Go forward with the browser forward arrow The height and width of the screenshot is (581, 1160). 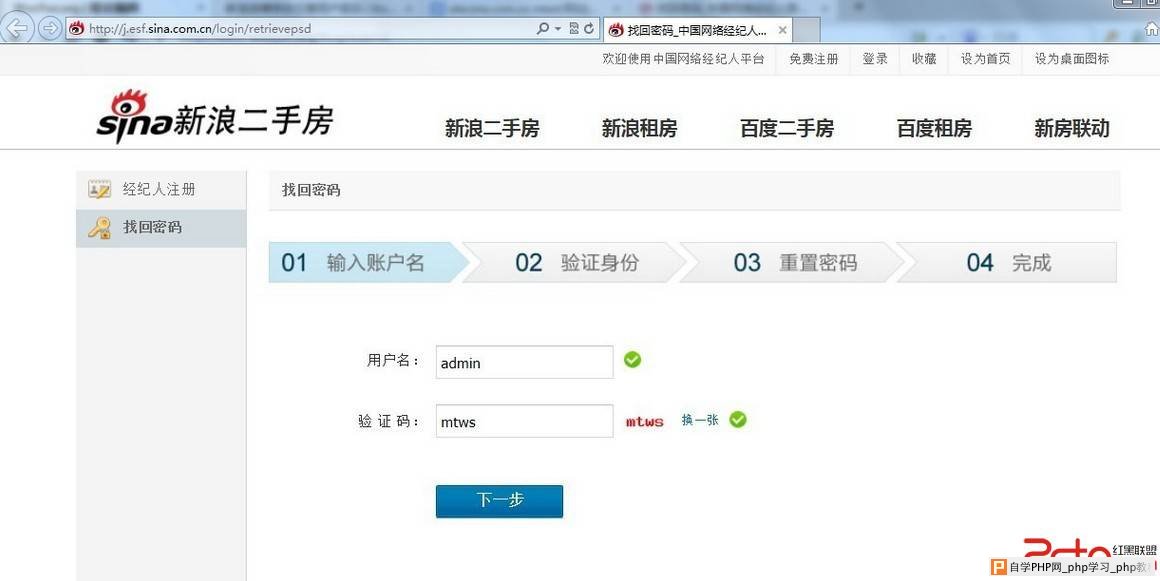click(x=50, y=28)
